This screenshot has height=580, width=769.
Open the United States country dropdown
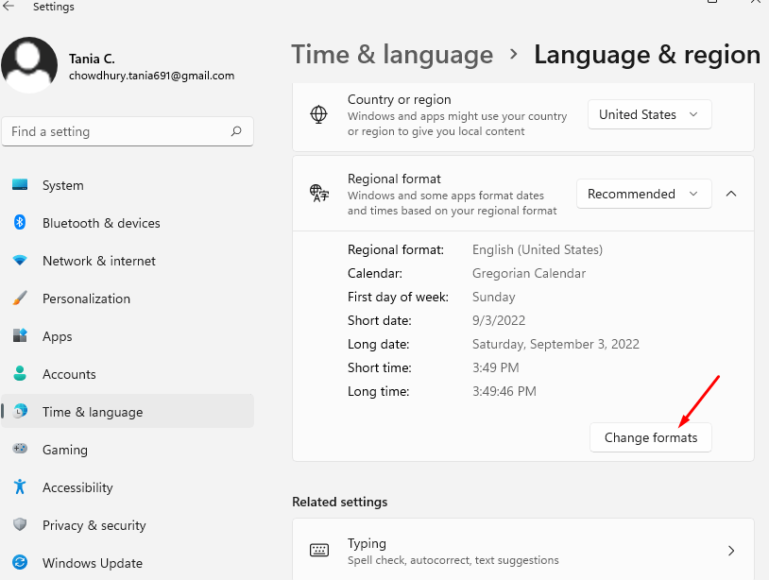[649, 115]
